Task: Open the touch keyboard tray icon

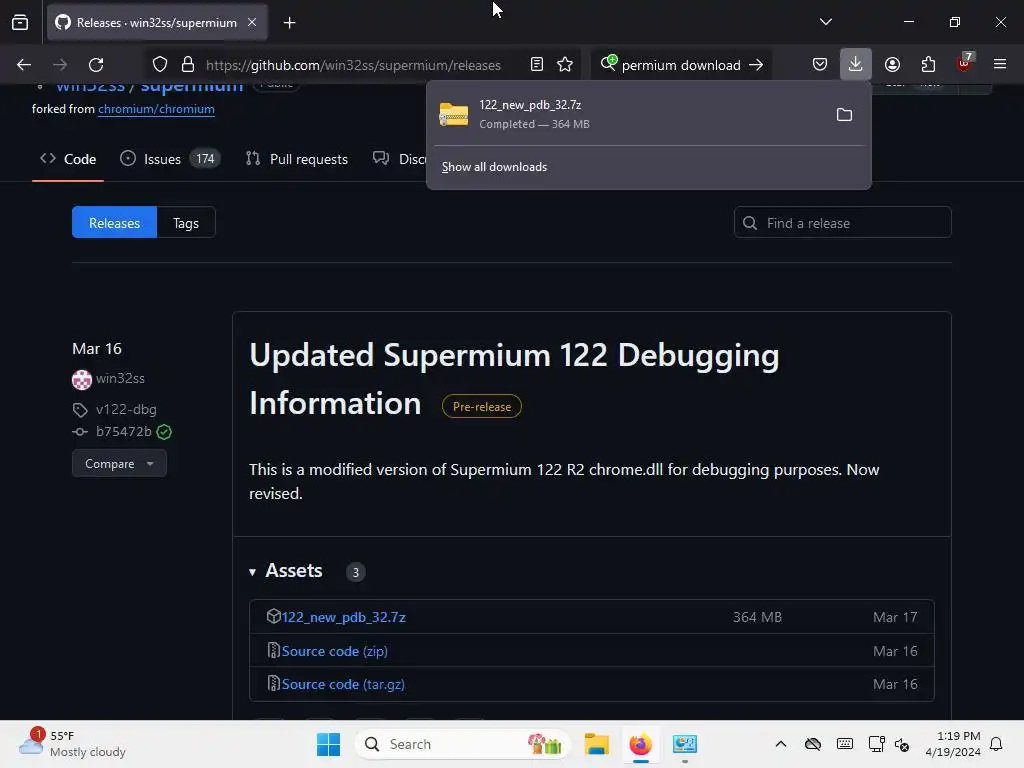Action: click(844, 744)
